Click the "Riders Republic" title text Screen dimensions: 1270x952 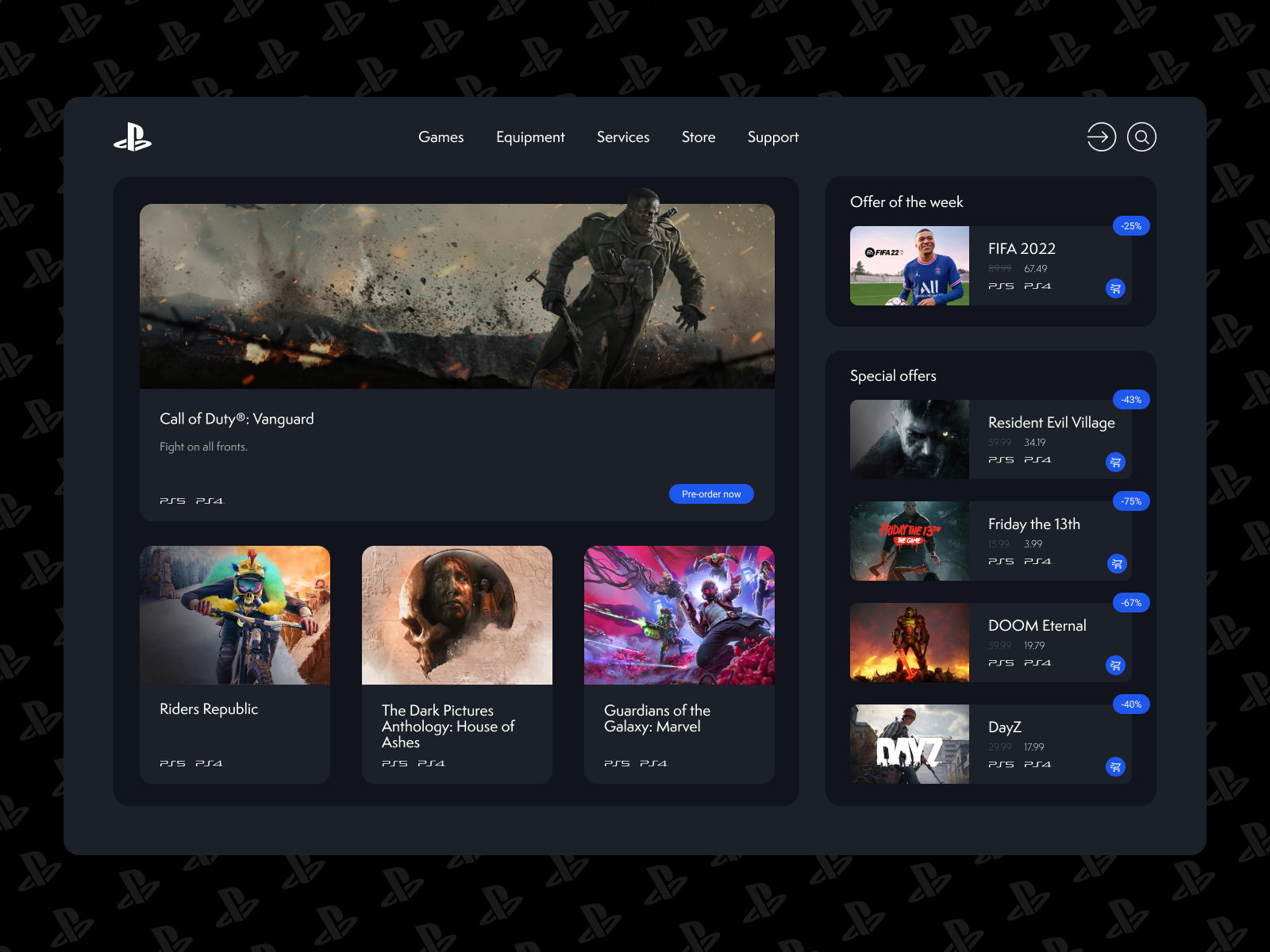pos(209,709)
